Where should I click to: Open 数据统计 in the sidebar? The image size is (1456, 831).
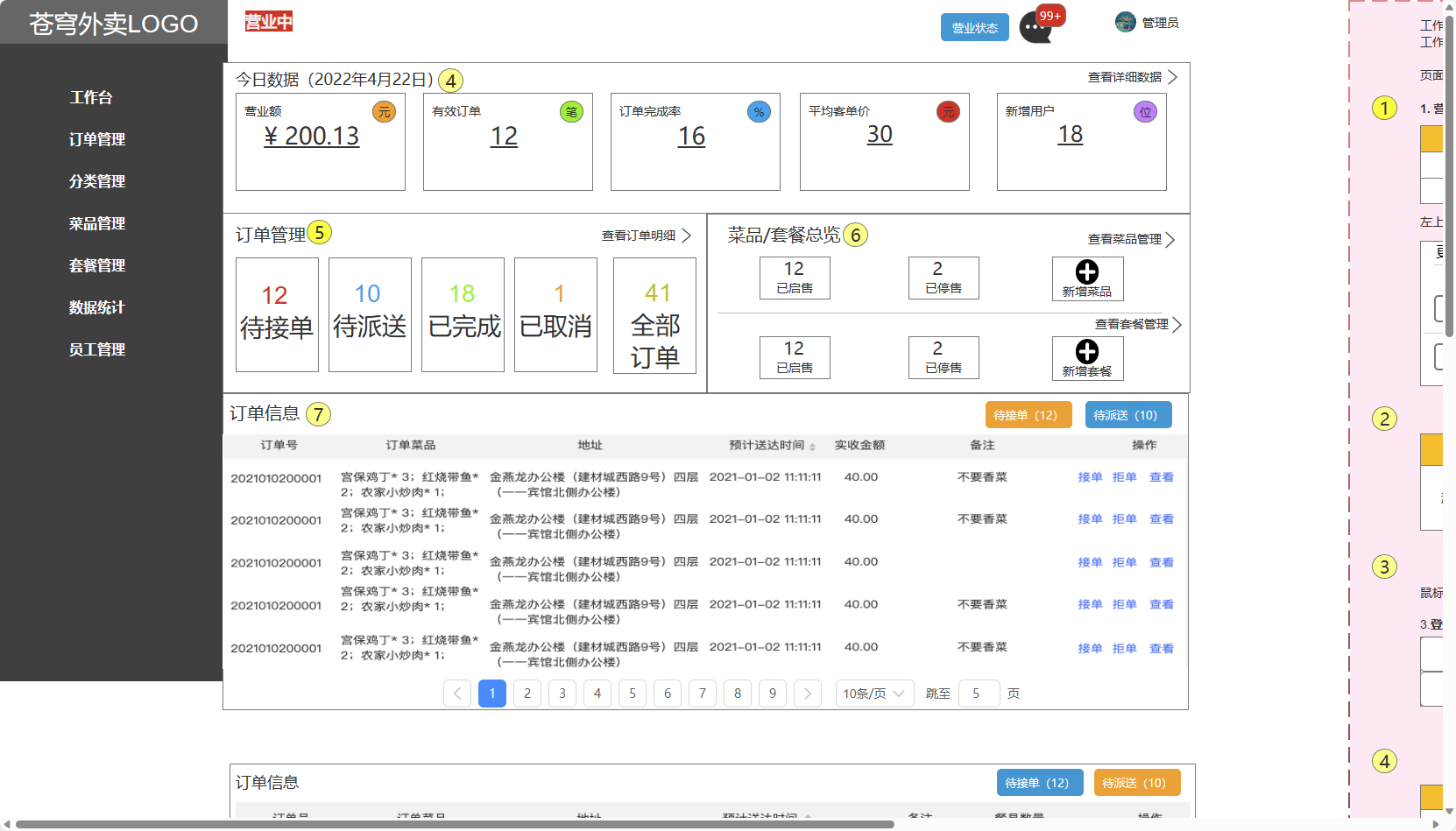97,307
